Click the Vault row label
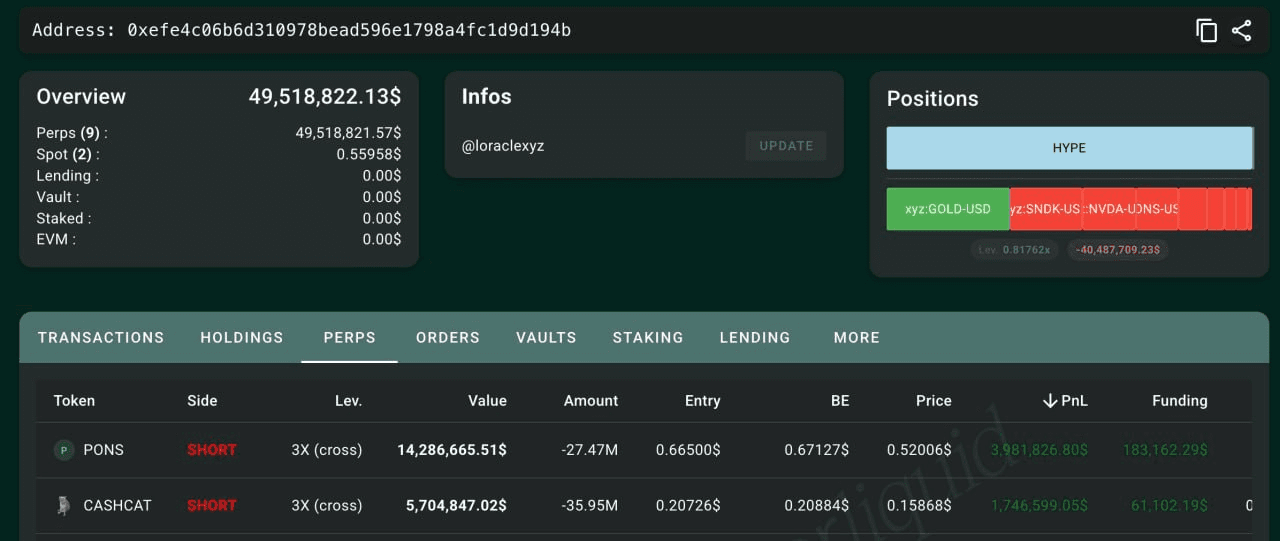This screenshot has width=1280, height=541. point(59,197)
